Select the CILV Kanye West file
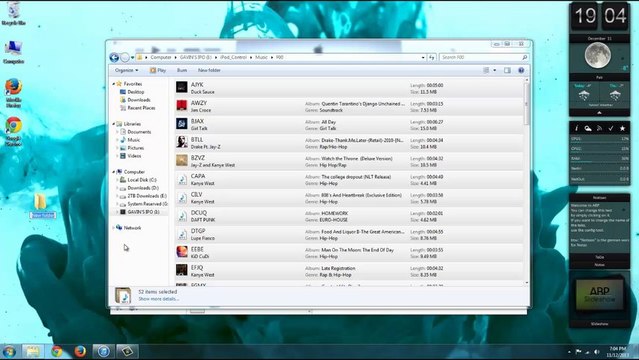 pyautogui.click(x=349, y=198)
